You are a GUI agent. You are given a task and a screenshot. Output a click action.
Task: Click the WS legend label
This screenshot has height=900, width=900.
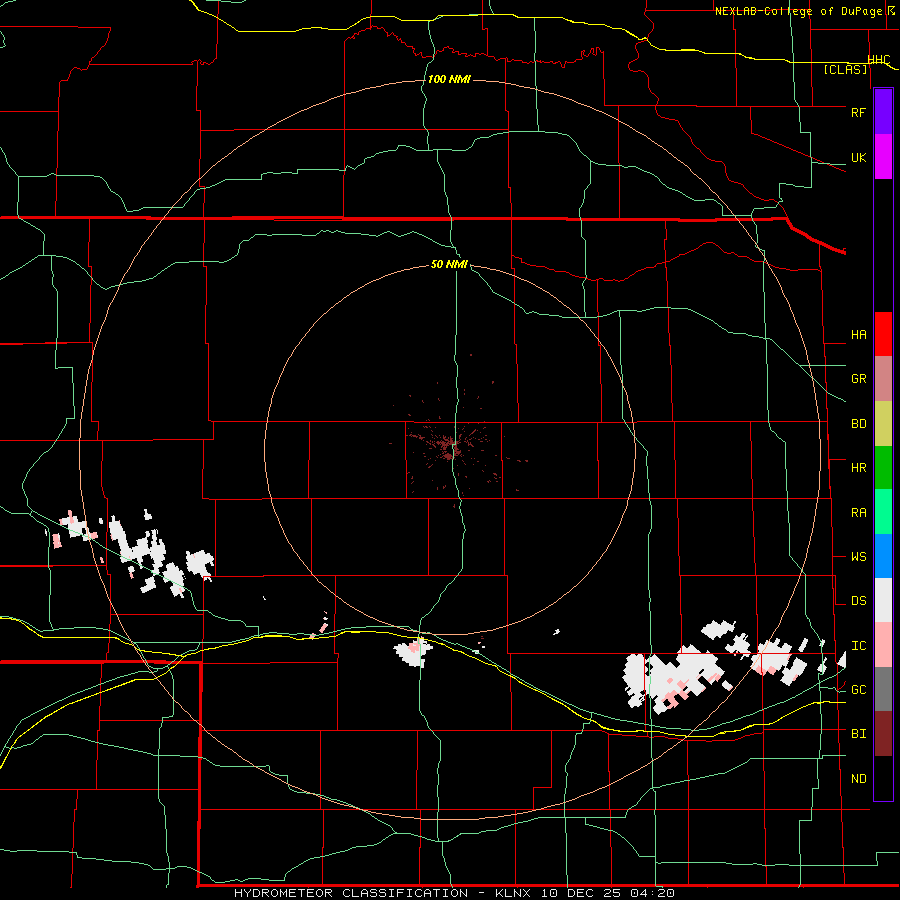(858, 557)
